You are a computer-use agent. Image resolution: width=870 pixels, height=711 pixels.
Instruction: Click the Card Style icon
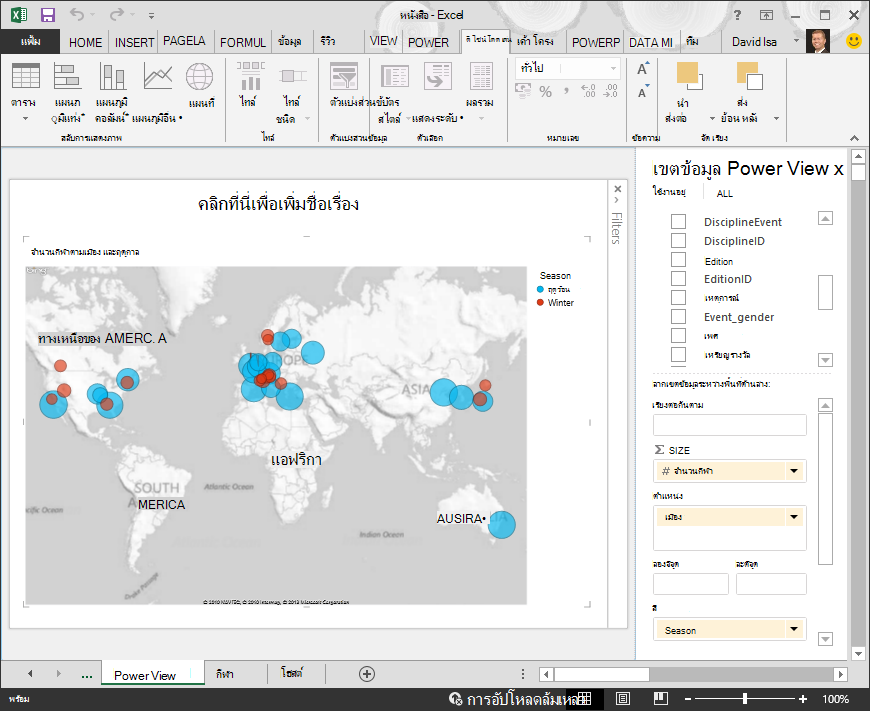(x=394, y=76)
